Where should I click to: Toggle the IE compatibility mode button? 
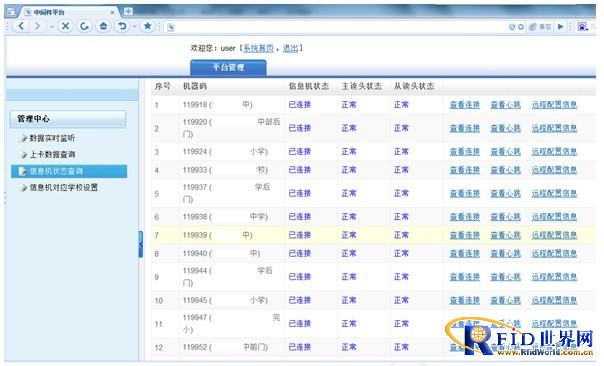pyautogui.click(x=540, y=27)
